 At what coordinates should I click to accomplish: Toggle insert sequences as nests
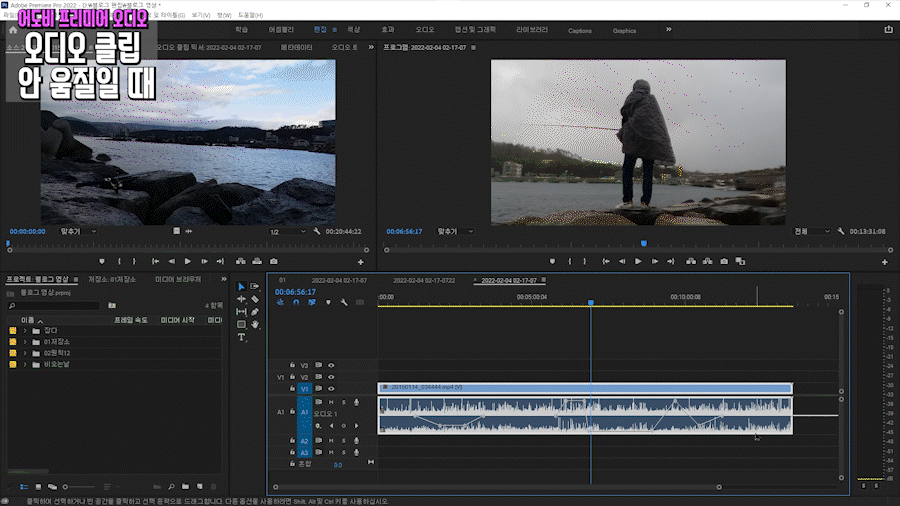[x=280, y=302]
